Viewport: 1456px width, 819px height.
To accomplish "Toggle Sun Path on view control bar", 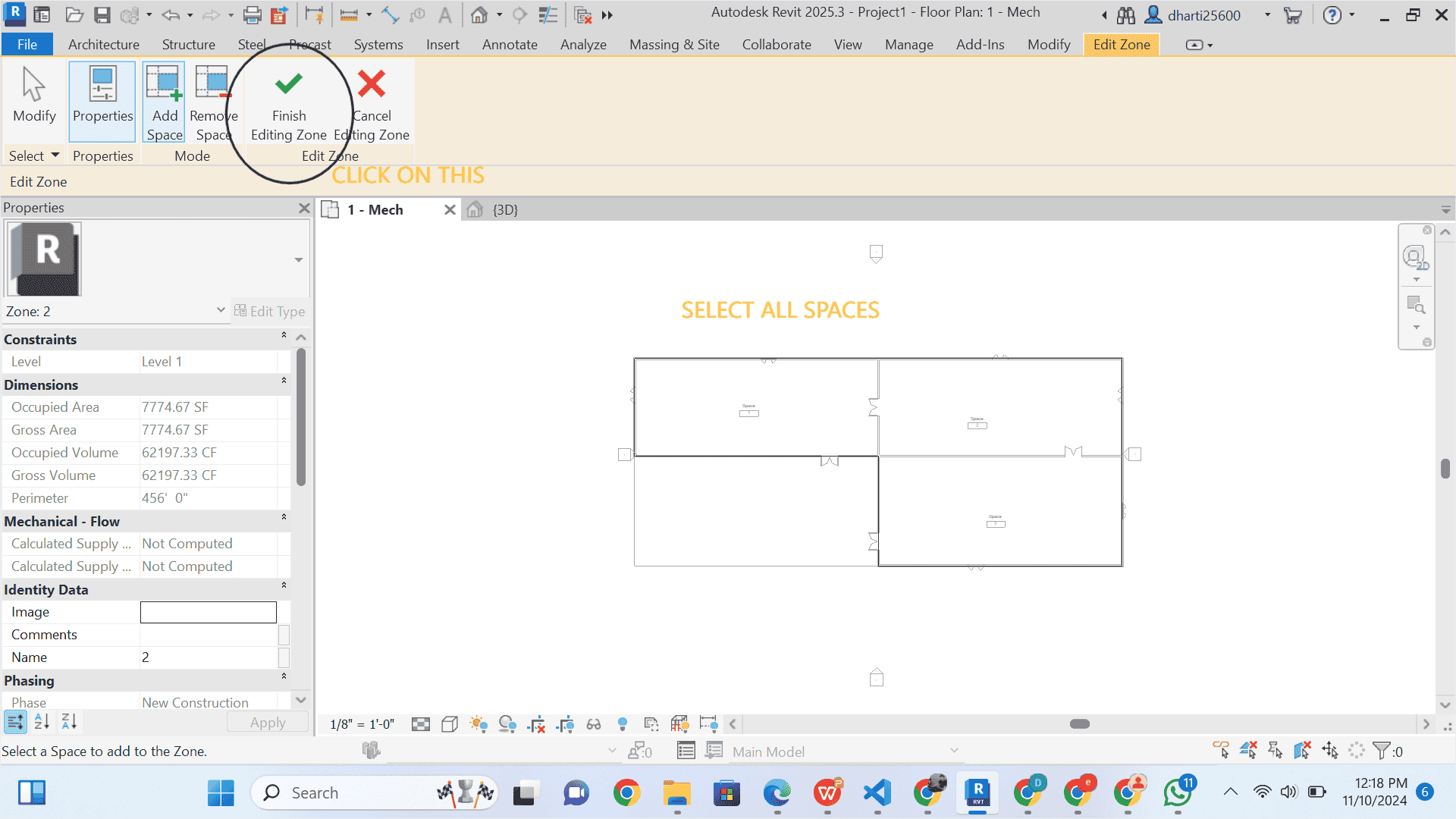I will pos(478,724).
